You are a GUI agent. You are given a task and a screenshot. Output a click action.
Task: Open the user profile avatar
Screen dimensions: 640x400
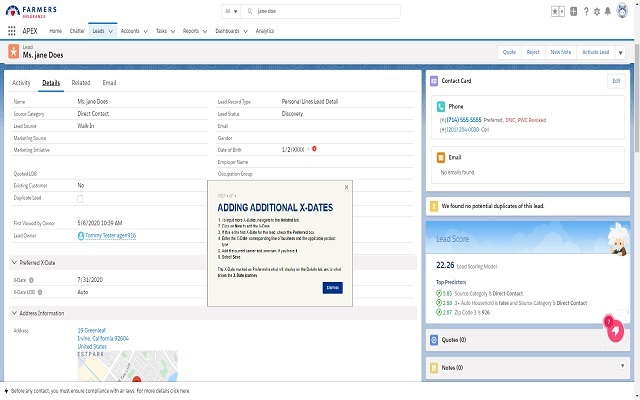pyautogui.click(x=622, y=11)
